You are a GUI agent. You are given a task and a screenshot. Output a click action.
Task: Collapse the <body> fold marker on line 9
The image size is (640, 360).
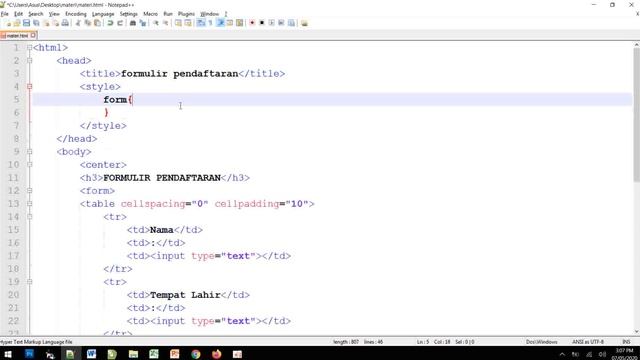[29, 151]
